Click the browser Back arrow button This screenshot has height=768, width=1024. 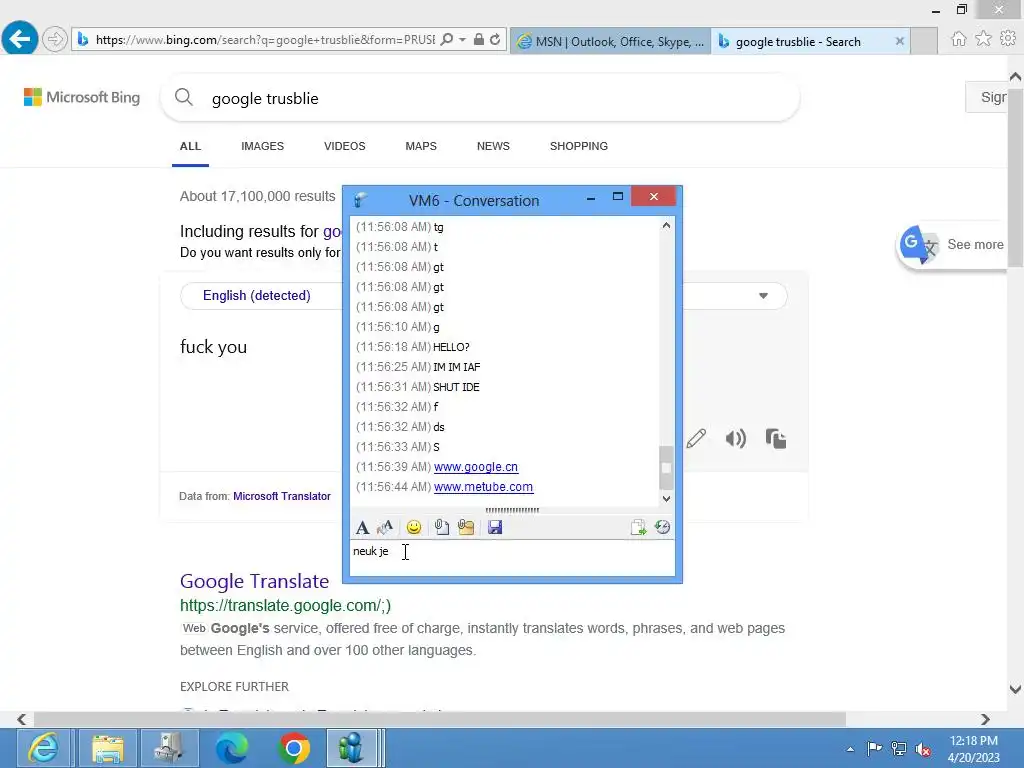click(x=20, y=39)
